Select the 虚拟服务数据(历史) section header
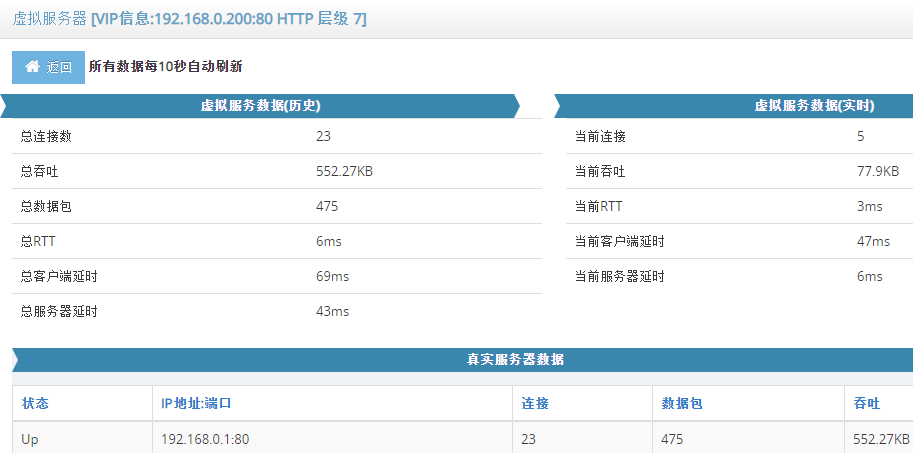The width and height of the screenshot is (913, 453). (260, 105)
